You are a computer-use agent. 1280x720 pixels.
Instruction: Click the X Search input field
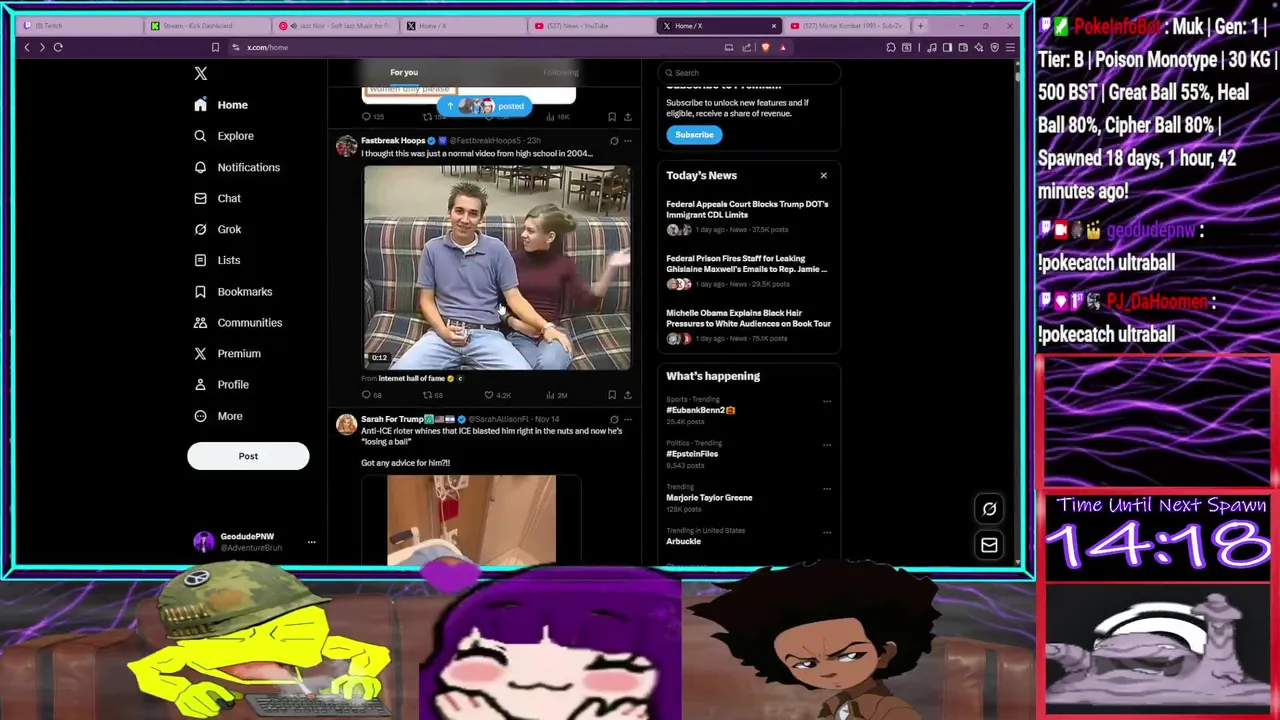pyautogui.click(x=749, y=72)
